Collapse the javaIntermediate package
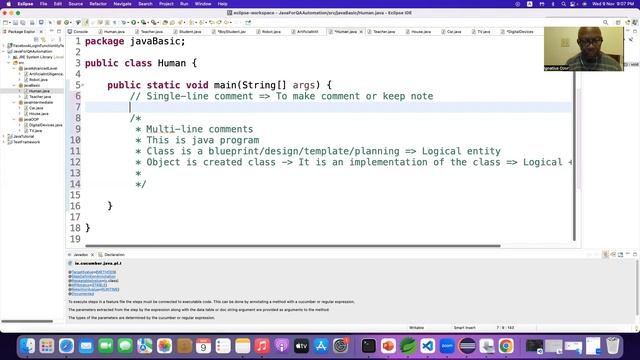640x360 pixels. tap(14, 102)
